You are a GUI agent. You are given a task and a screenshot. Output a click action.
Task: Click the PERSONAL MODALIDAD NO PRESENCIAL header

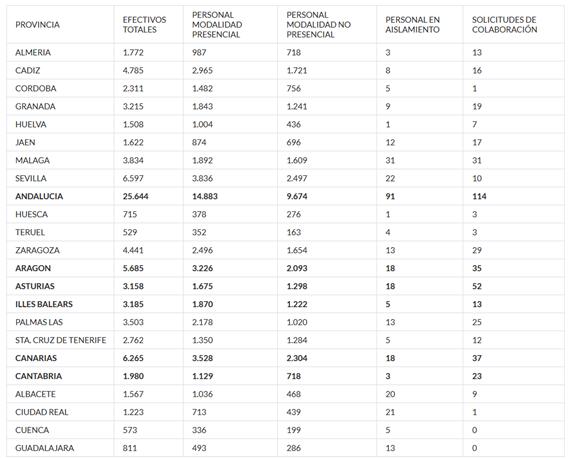click(319, 25)
